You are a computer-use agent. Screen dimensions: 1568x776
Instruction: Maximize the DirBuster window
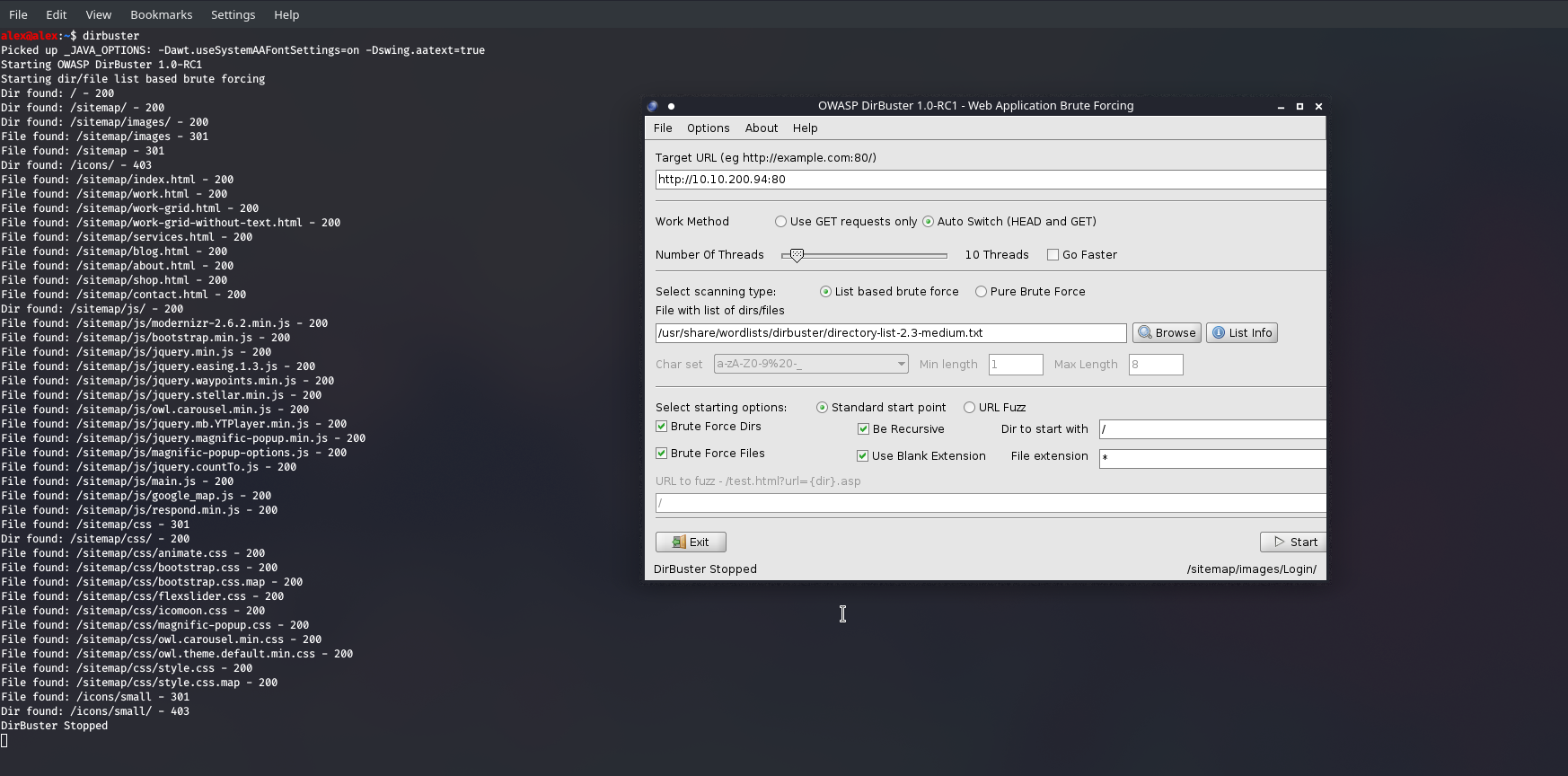pyautogui.click(x=1299, y=106)
